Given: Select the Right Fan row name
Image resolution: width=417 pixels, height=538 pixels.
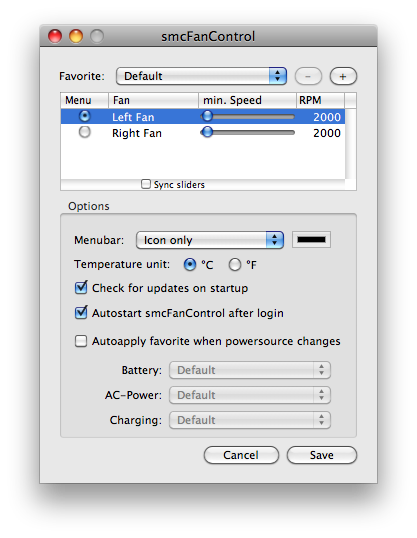Looking at the screenshot, I should click(137, 133).
